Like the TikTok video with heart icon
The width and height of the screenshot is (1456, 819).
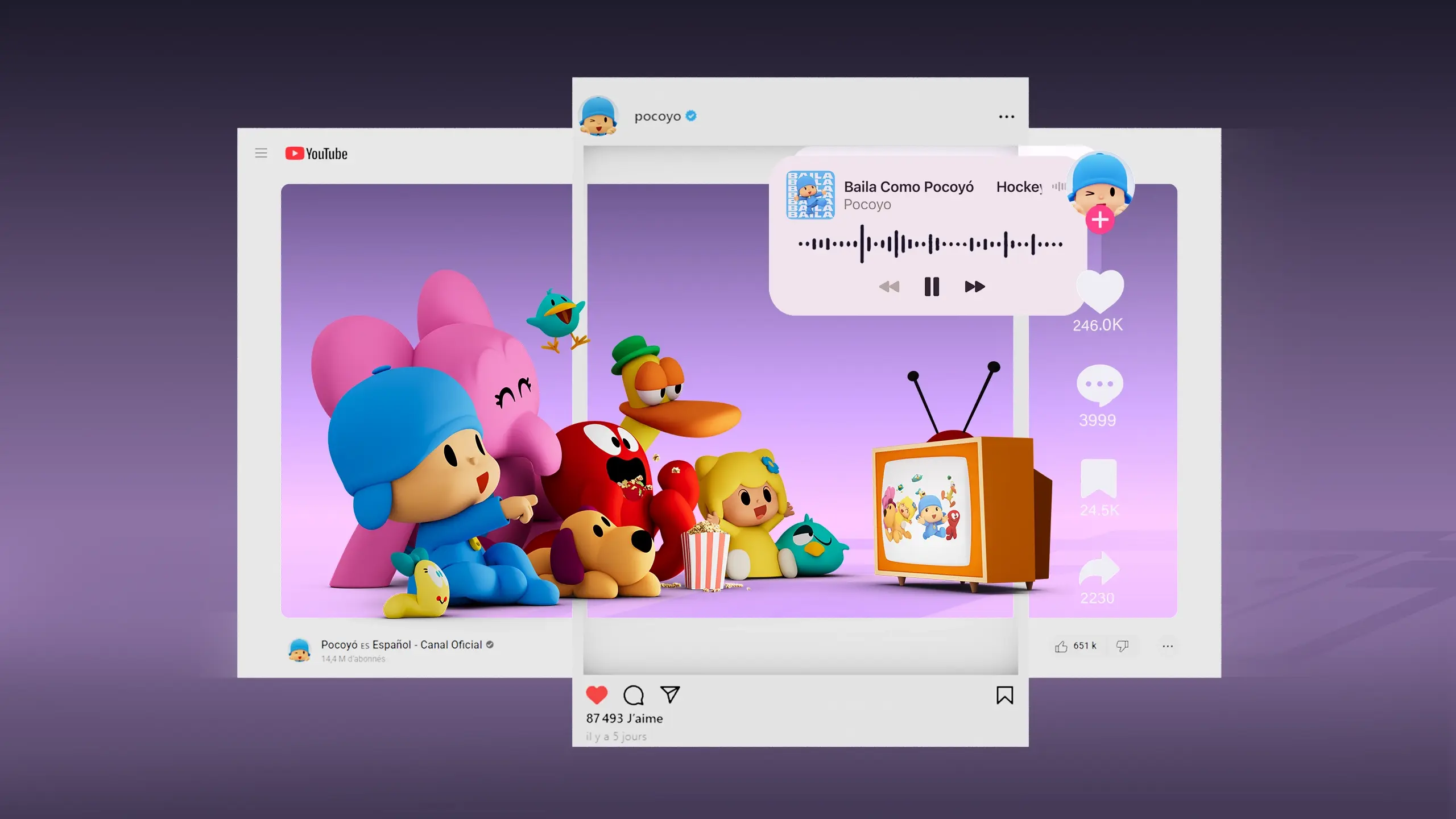1100,291
